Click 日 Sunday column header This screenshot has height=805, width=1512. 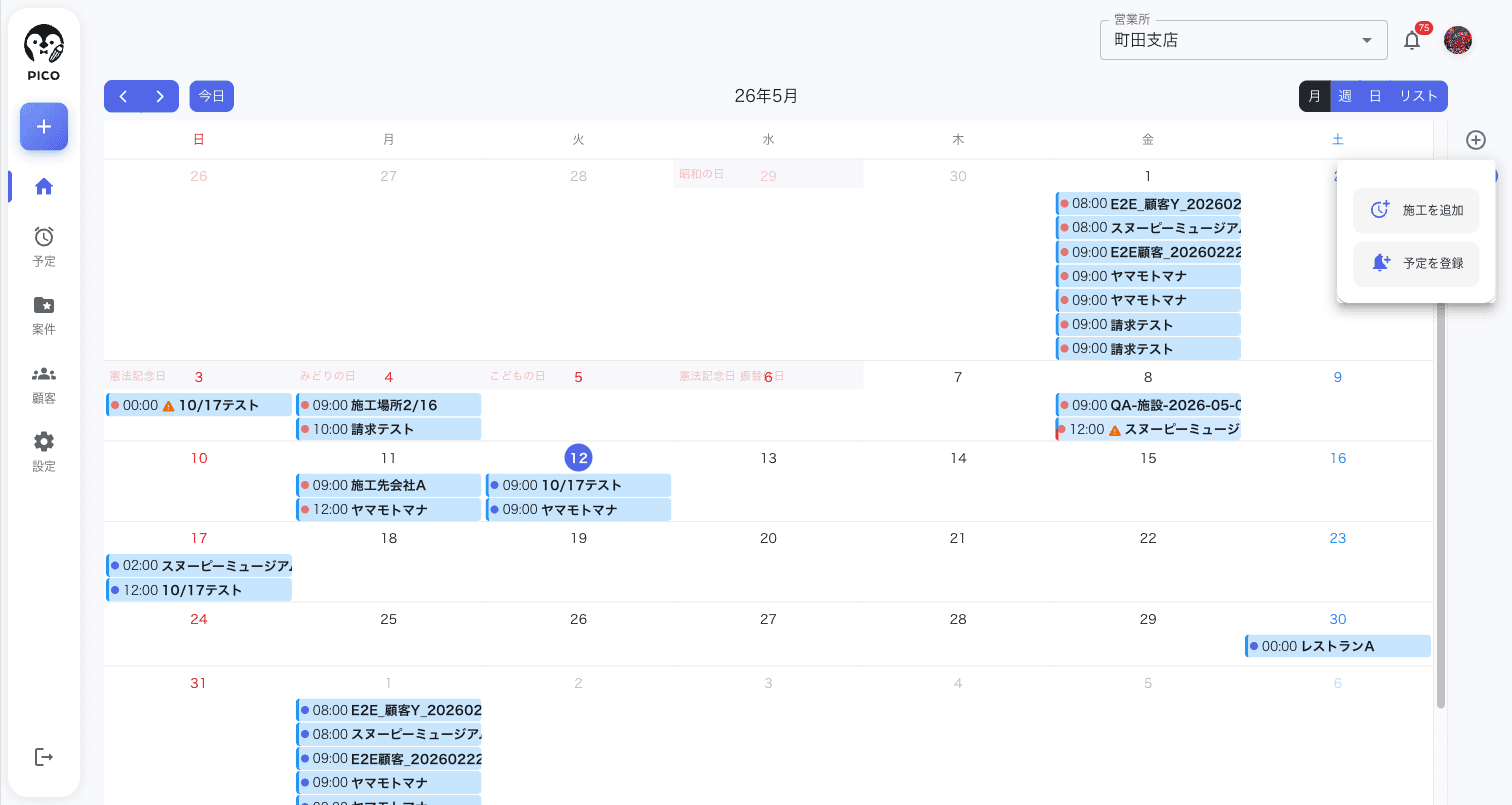coord(199,139)
